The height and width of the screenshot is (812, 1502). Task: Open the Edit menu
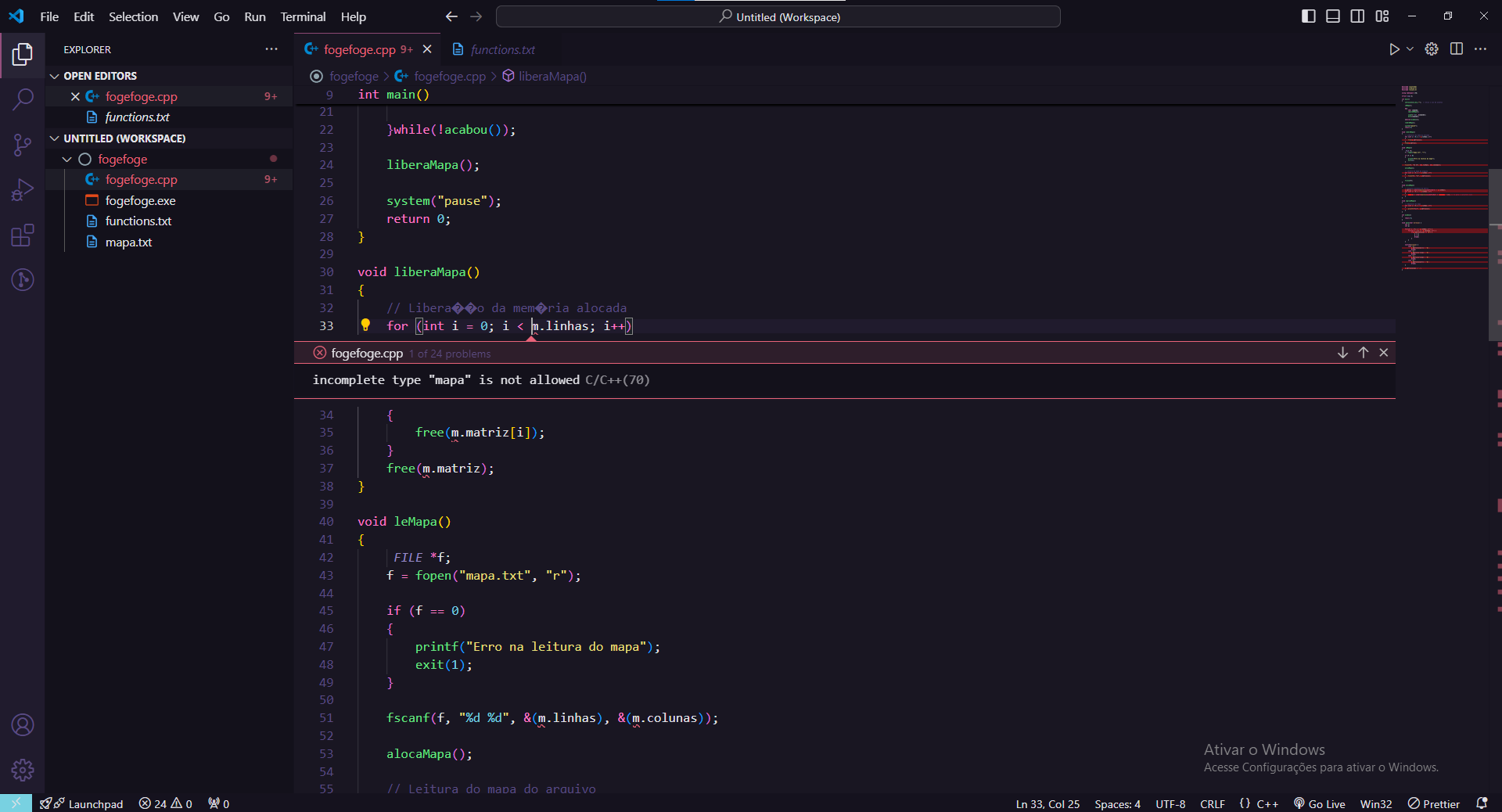(84, 16)
